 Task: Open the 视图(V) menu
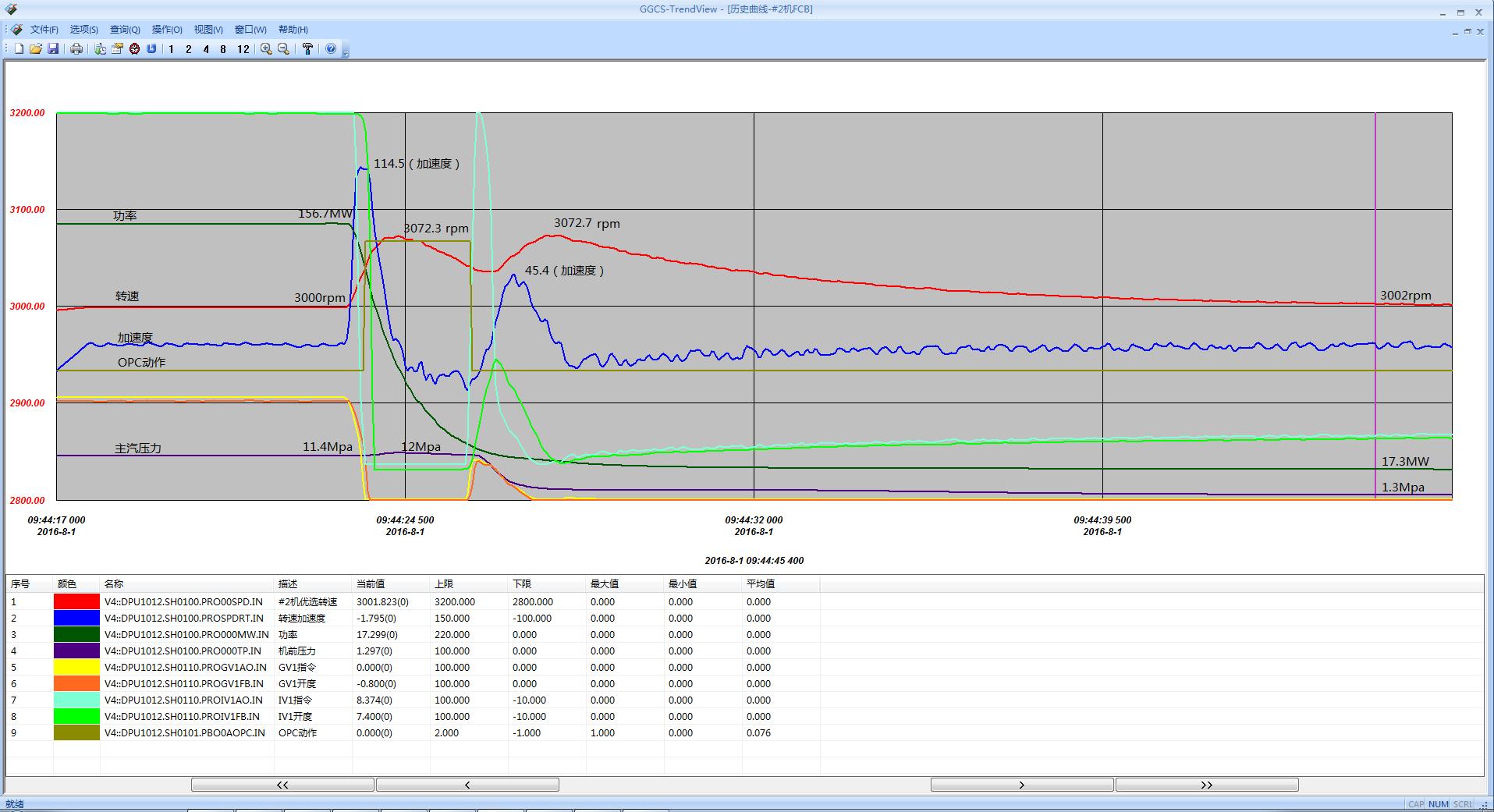[208, 30]
